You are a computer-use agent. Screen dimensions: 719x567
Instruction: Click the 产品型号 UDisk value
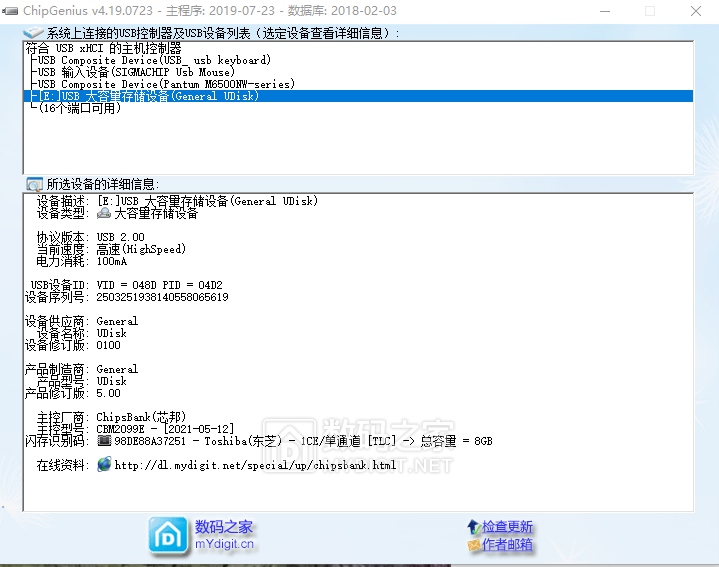click(111, 381)
